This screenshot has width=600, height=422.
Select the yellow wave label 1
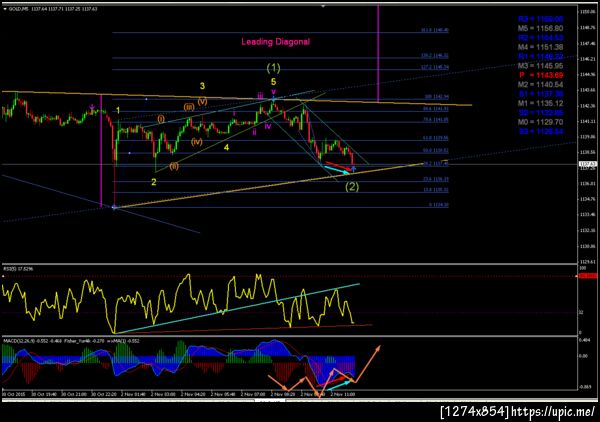click(118, 111)
